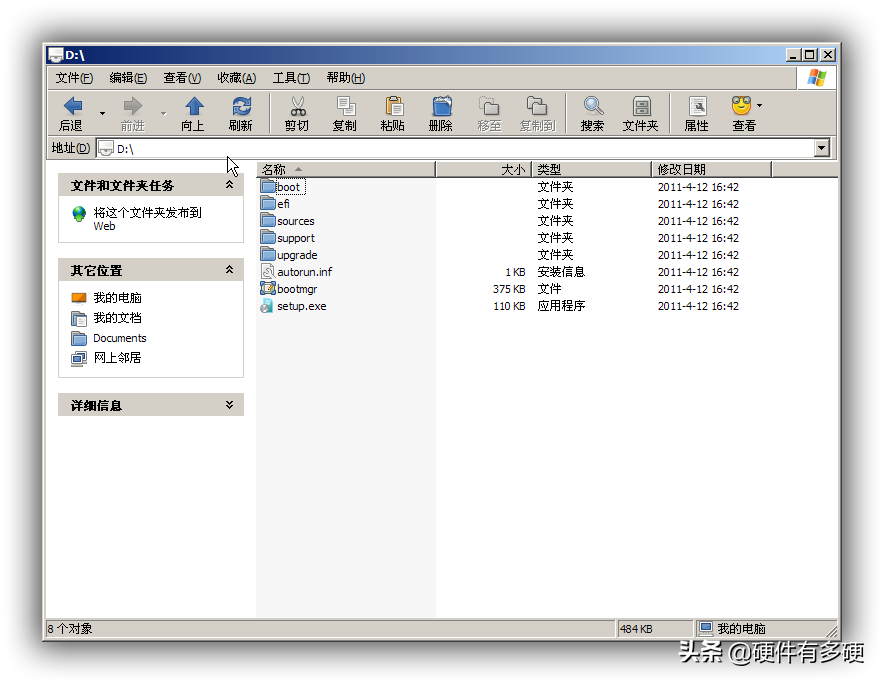
Task: Select the bootmgr file icon
Action: [268, 288]
